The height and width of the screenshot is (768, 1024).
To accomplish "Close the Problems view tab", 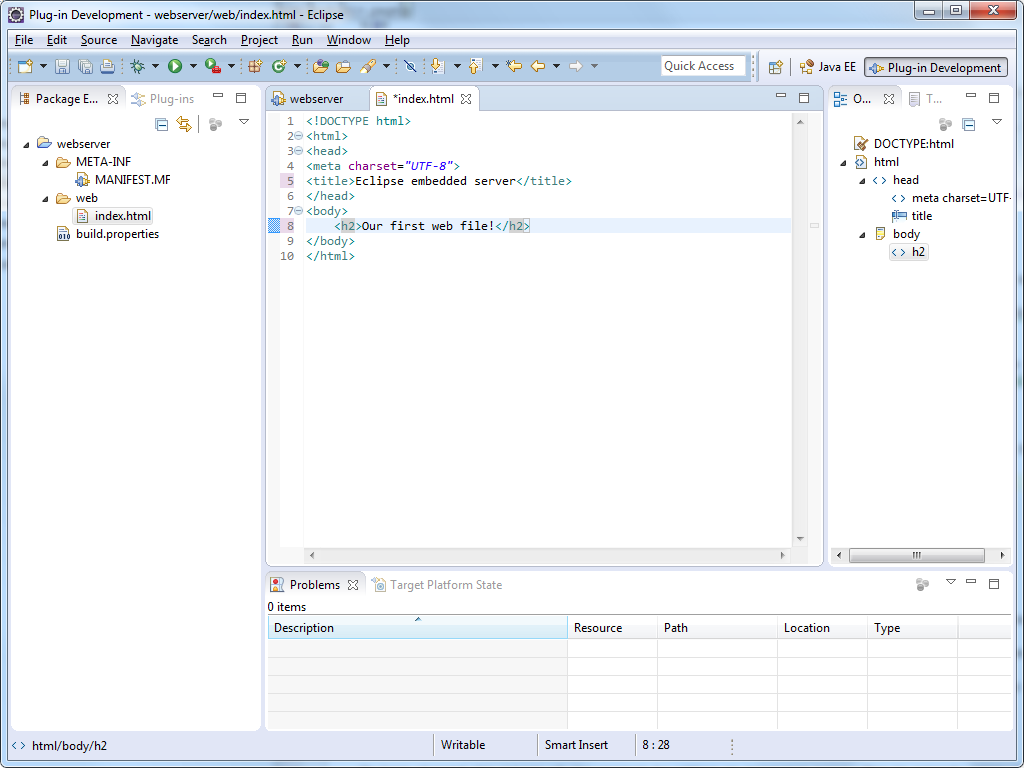I will click(x=353, y=584).
